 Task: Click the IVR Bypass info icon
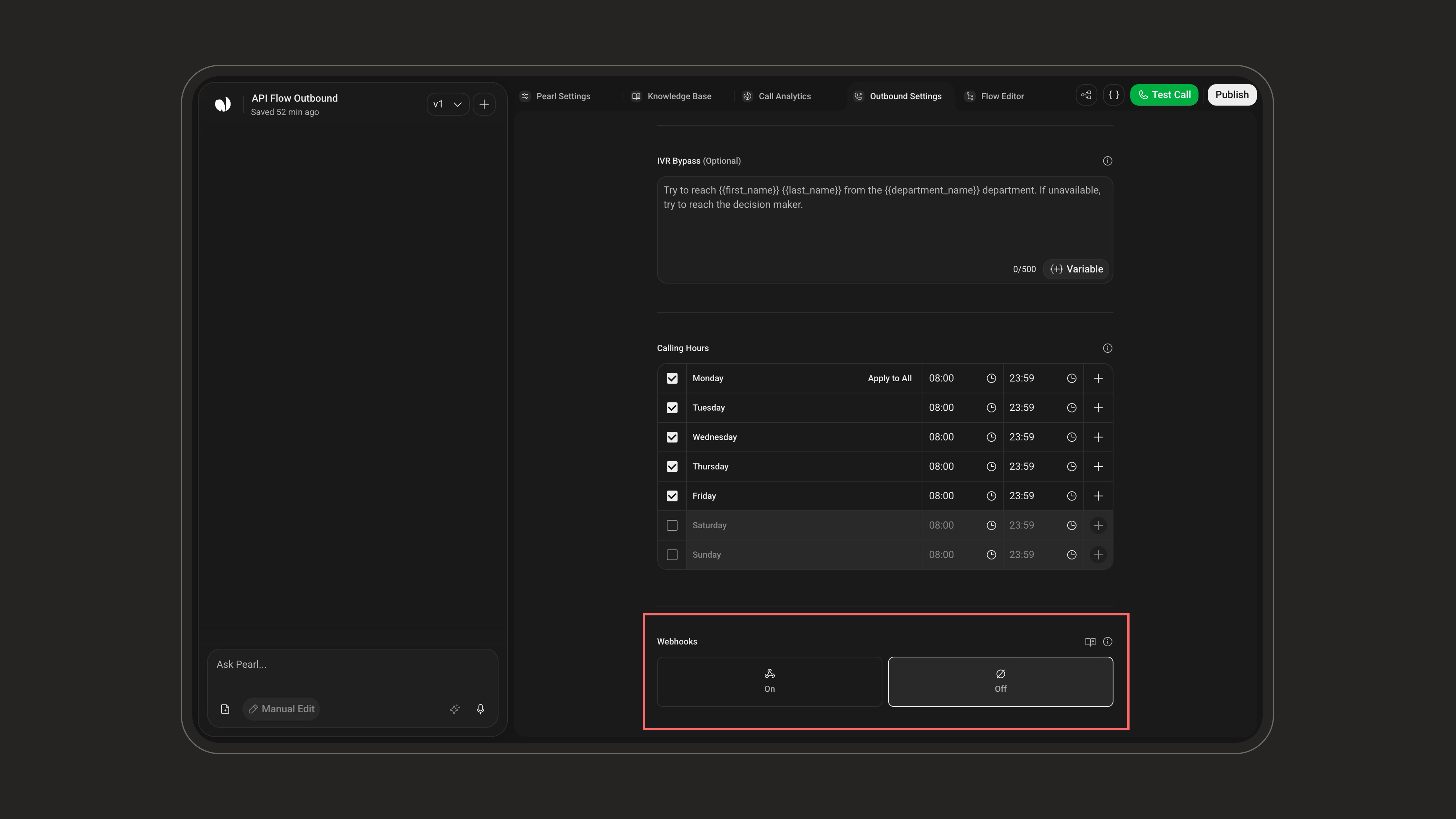coord(1107,161)
